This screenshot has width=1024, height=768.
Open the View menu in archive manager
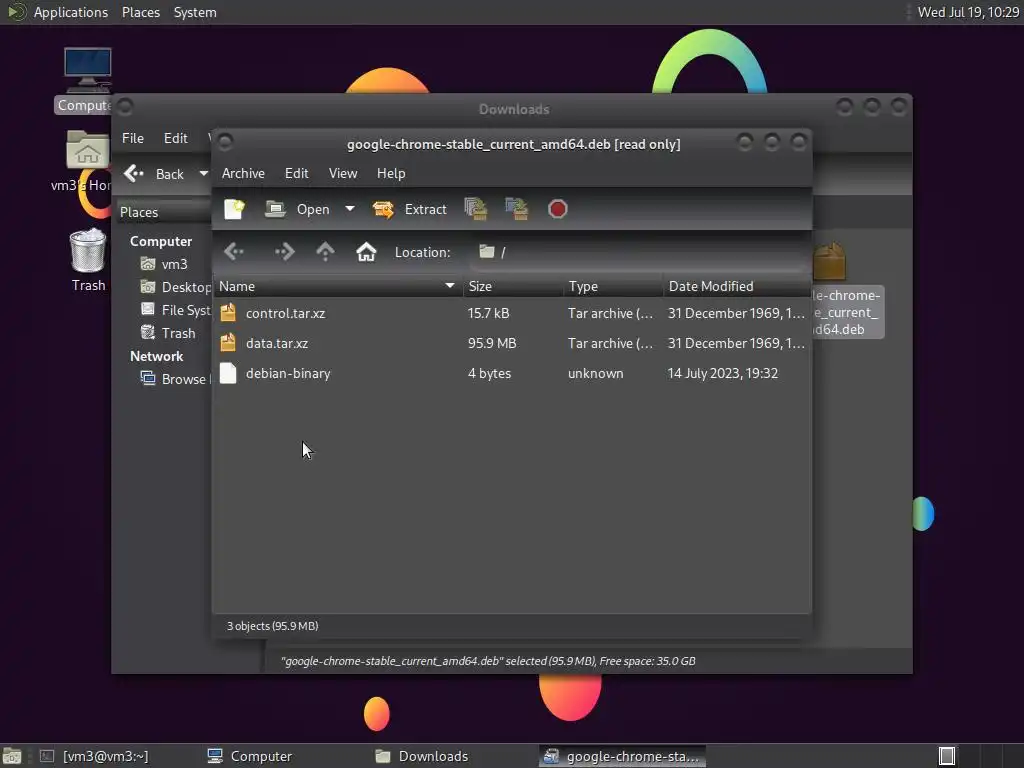343,173
